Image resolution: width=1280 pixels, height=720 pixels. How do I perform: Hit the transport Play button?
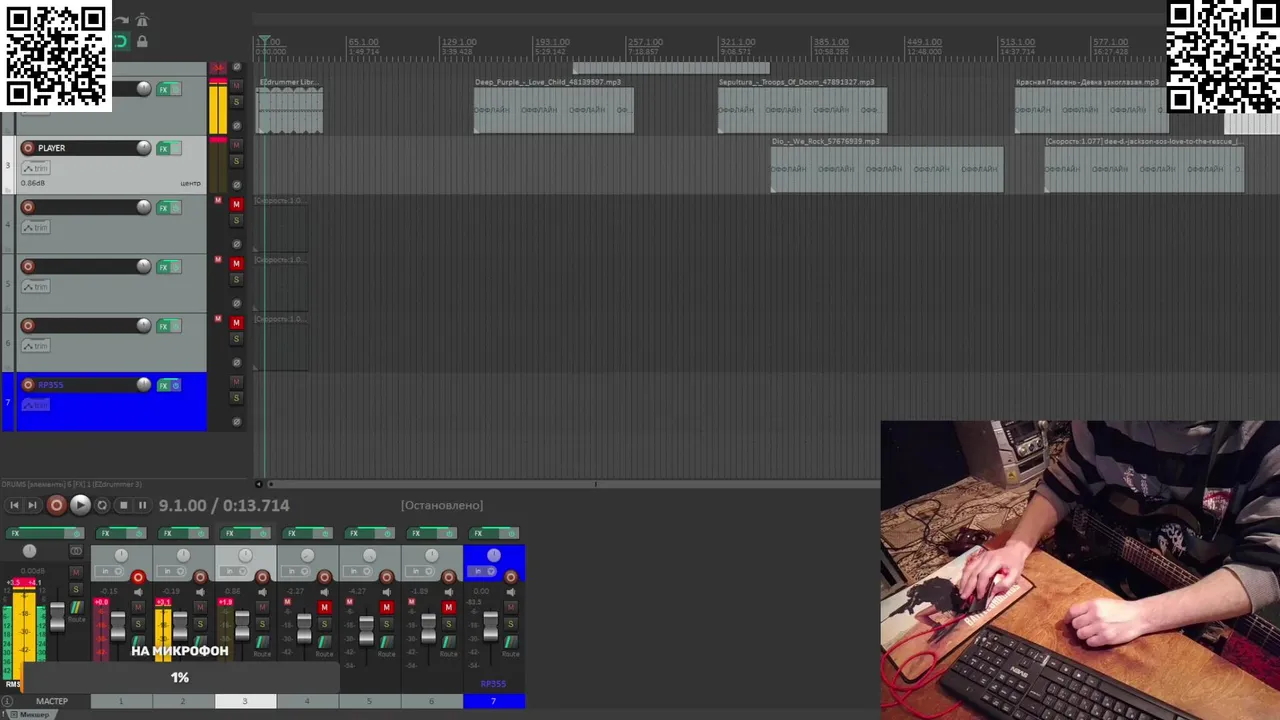tap(80, 505)
